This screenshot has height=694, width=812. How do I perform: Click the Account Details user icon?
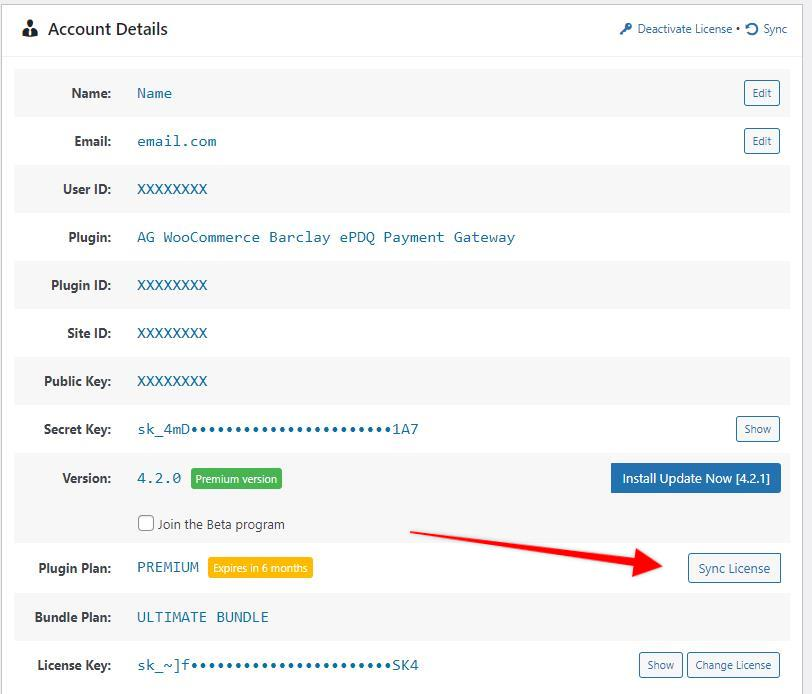pos(30,29)
